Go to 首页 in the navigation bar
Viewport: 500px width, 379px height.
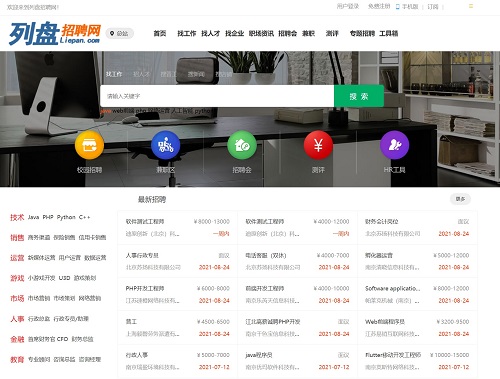tap(160, 33)
